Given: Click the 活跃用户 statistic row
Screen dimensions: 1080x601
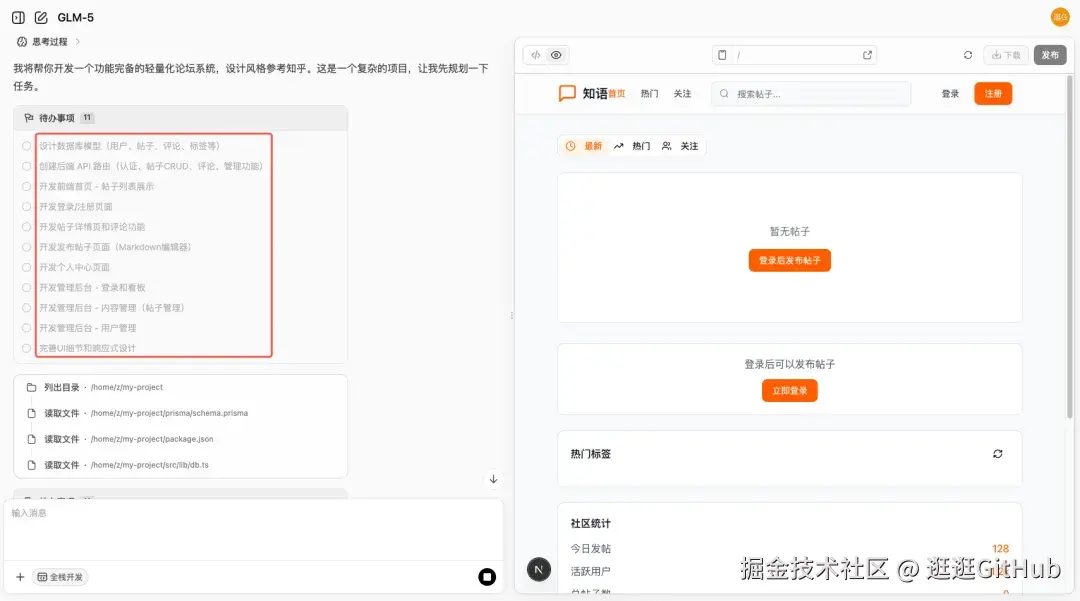Looking at the screenshot, I should (x=789, y=571).
